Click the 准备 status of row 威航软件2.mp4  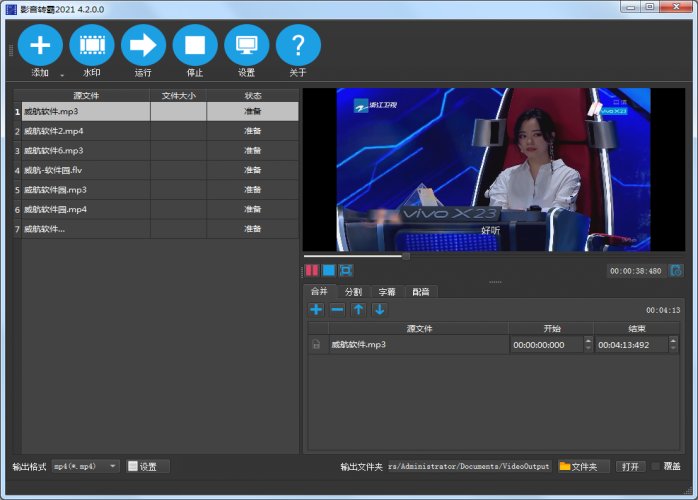[252, 131]
